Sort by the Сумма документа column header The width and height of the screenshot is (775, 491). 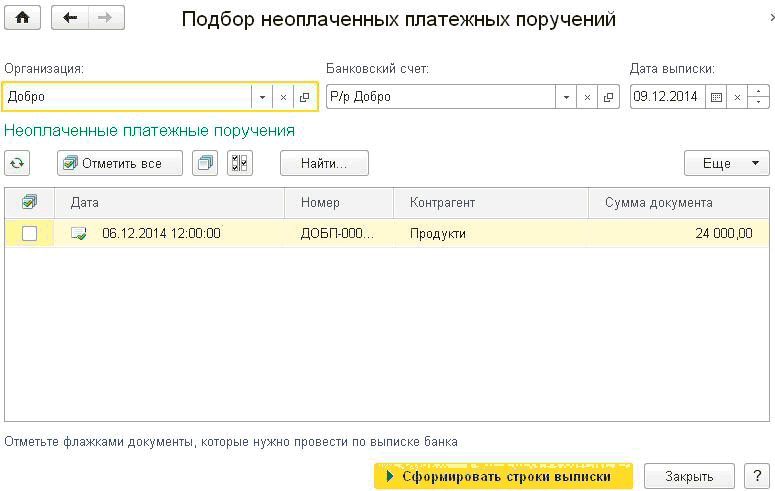[x=679, y=203]
